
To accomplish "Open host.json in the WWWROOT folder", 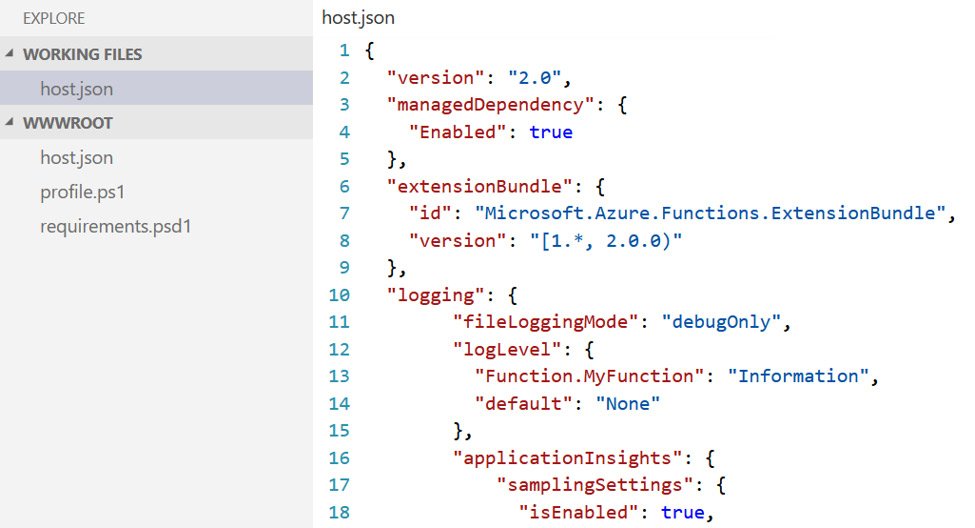I will 76,158.
